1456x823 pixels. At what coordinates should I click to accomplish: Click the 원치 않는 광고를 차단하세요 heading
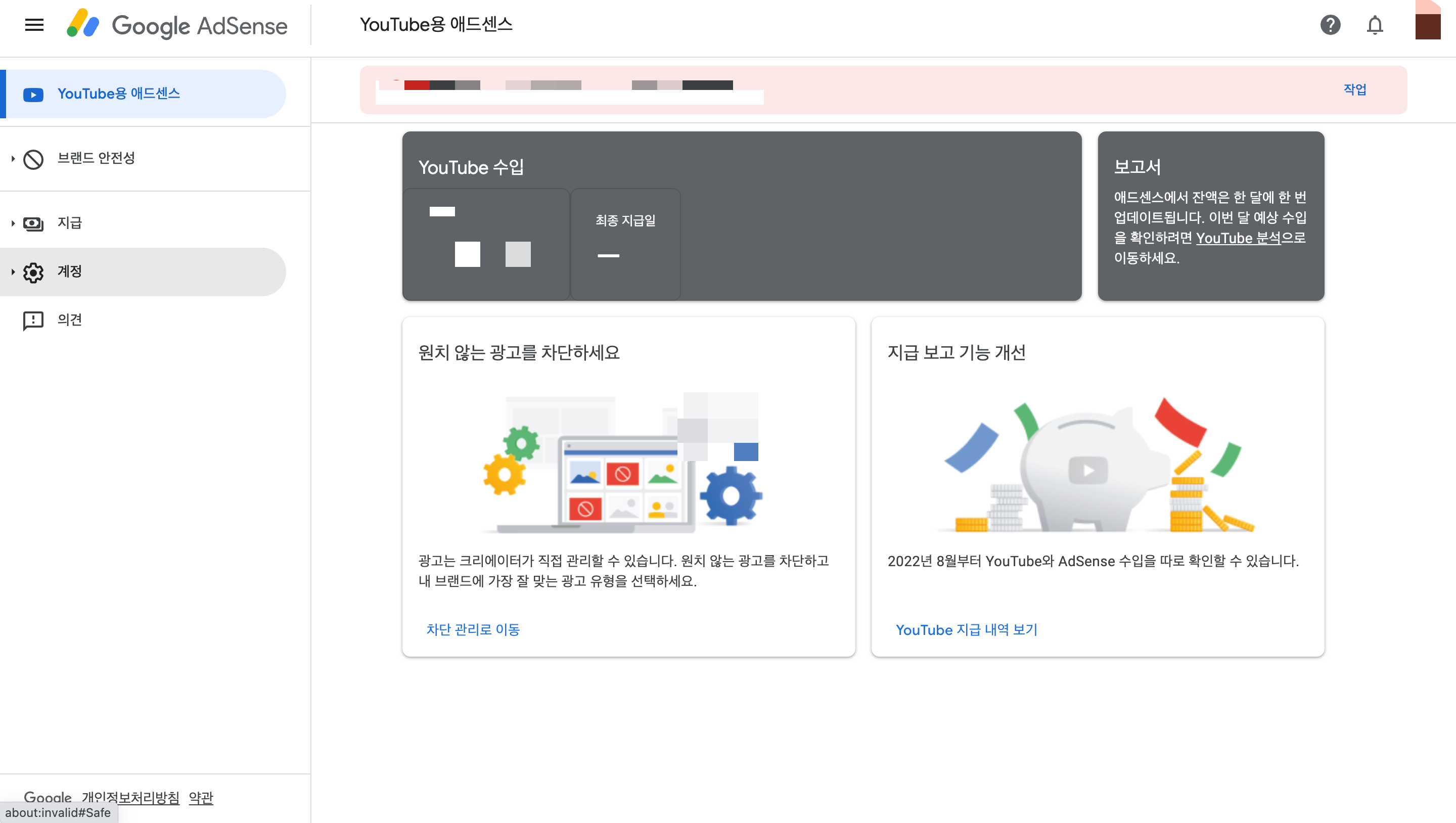(518, 352)
